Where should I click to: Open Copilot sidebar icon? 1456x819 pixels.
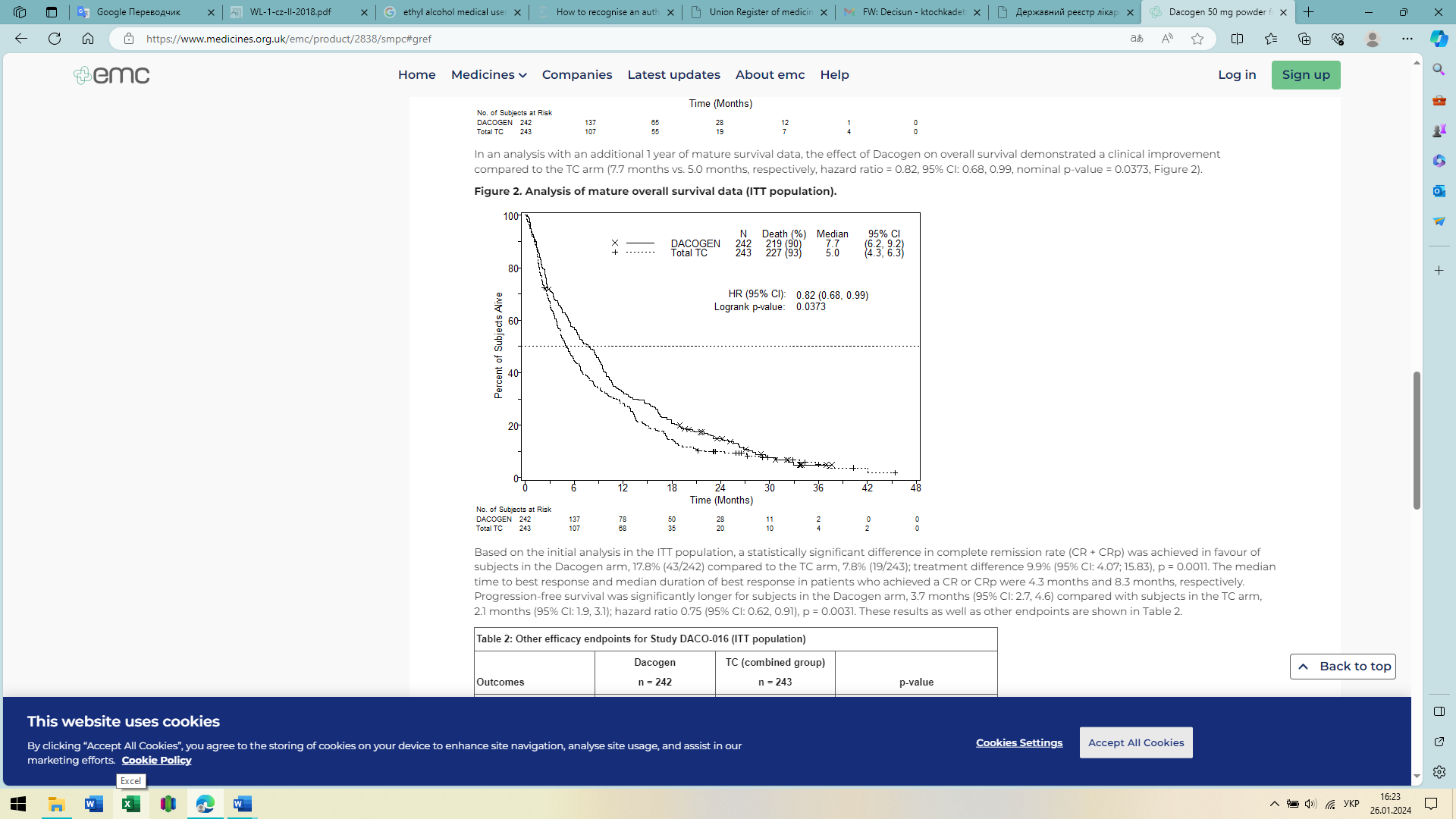point(1439,39)
